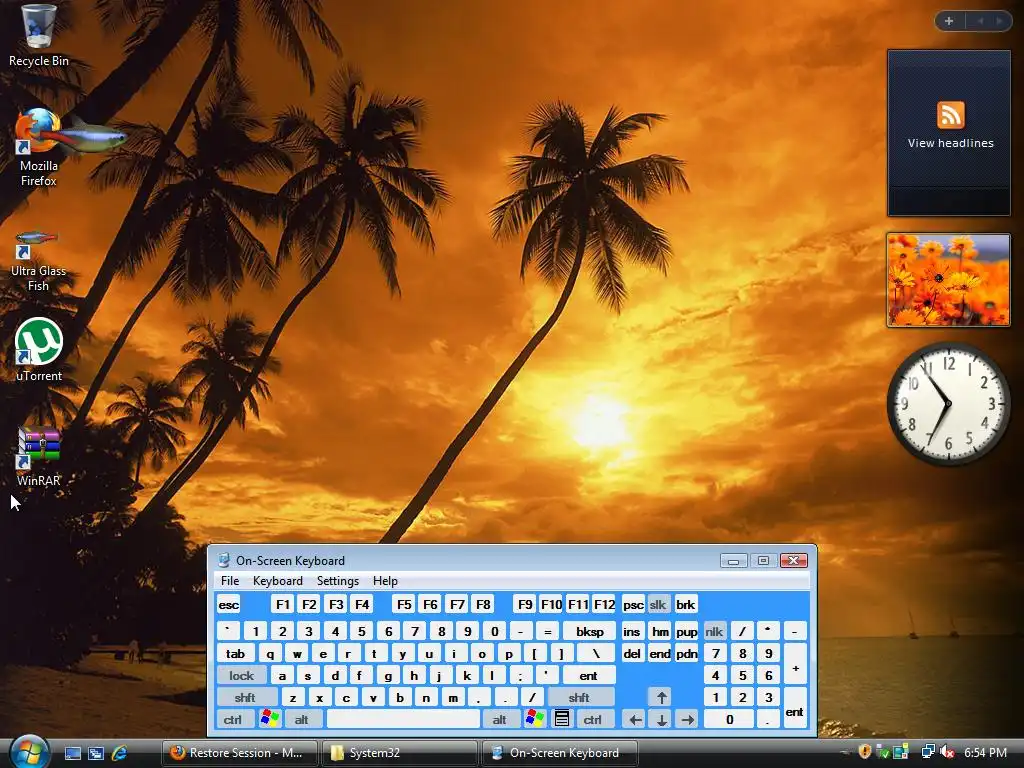Click the analog clock gadget

coord(948,404)
